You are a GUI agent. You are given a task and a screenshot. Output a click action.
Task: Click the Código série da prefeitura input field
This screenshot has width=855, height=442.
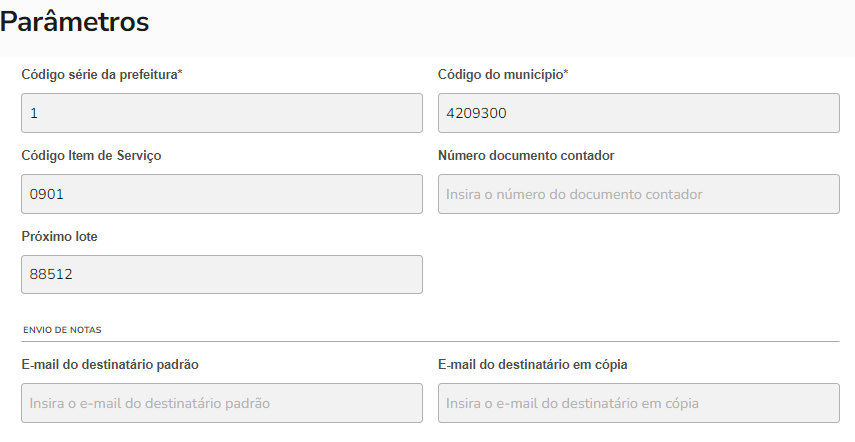pos(221,113)
